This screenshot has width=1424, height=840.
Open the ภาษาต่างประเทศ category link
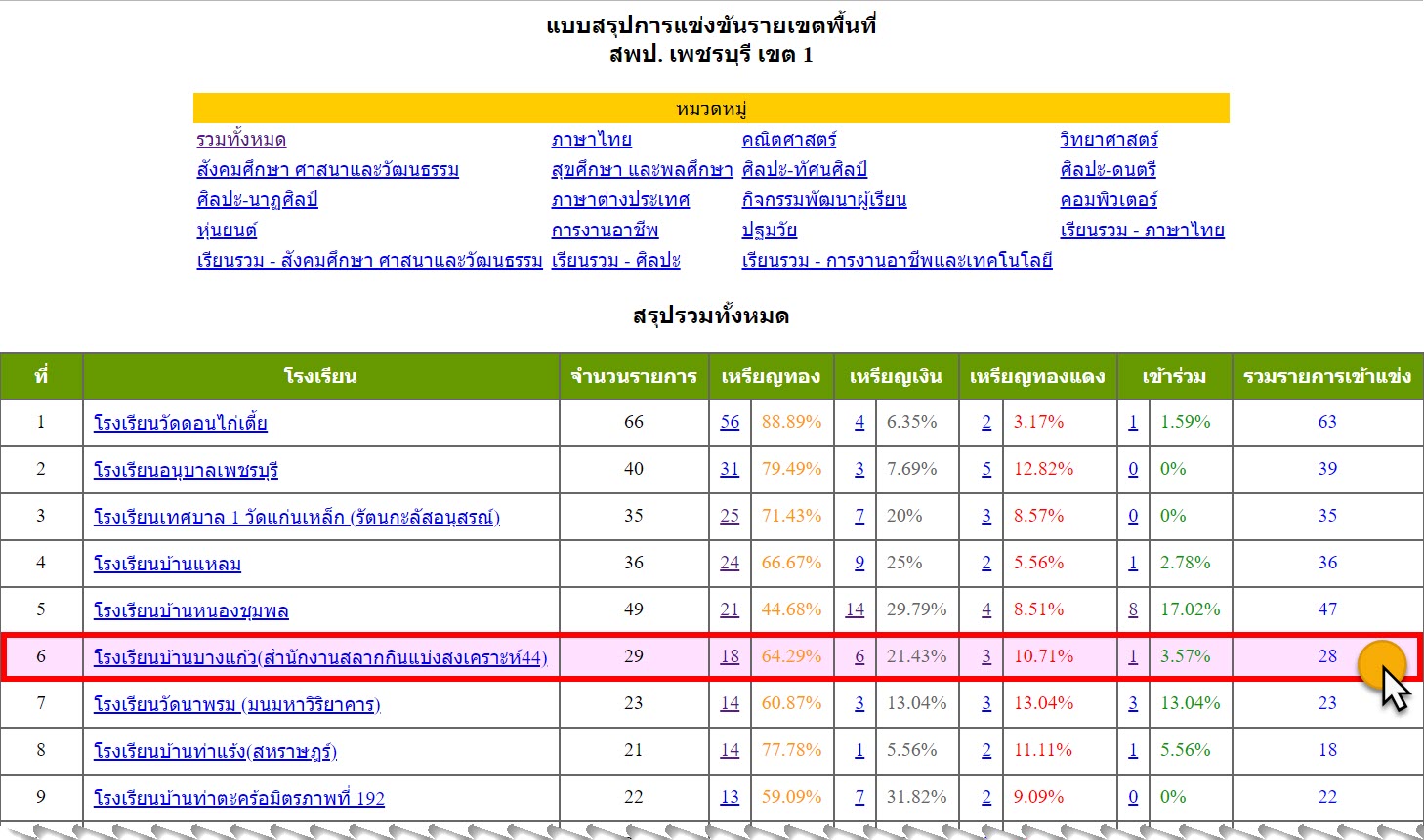click(x=620, y=200)
